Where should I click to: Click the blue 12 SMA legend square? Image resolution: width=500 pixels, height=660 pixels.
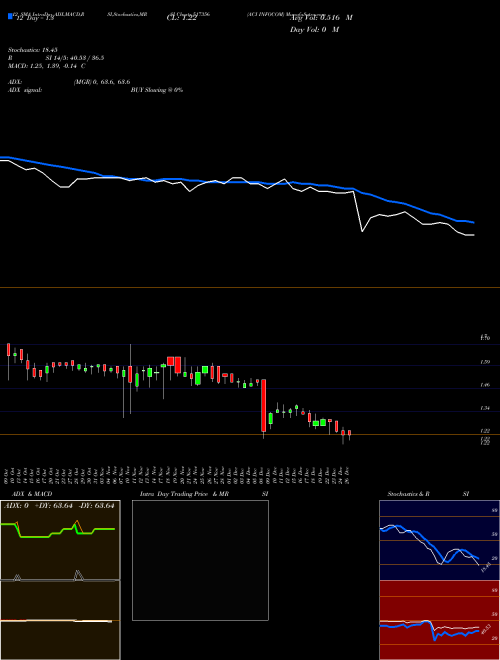tap(10, 17)
